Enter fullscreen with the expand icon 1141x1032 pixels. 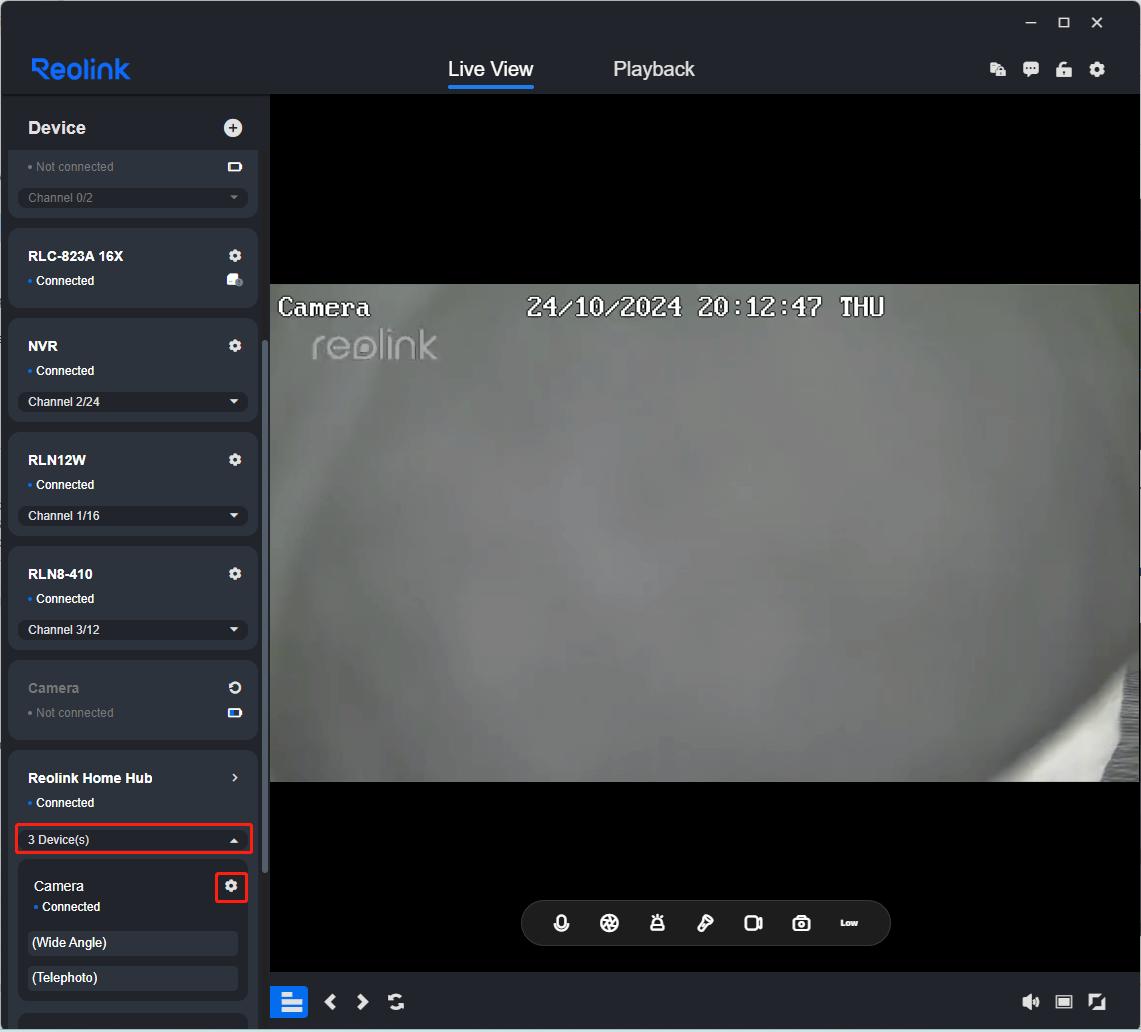(x=1097, y=1002)
